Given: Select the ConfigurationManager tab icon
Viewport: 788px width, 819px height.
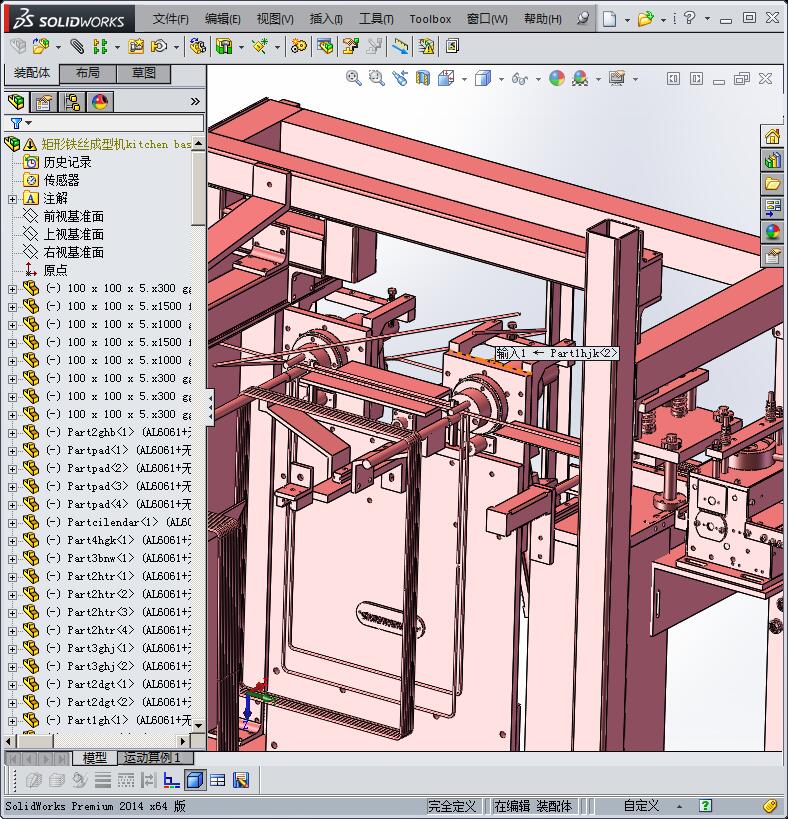Looking at the screenshot, I should [x=72, y=102].
